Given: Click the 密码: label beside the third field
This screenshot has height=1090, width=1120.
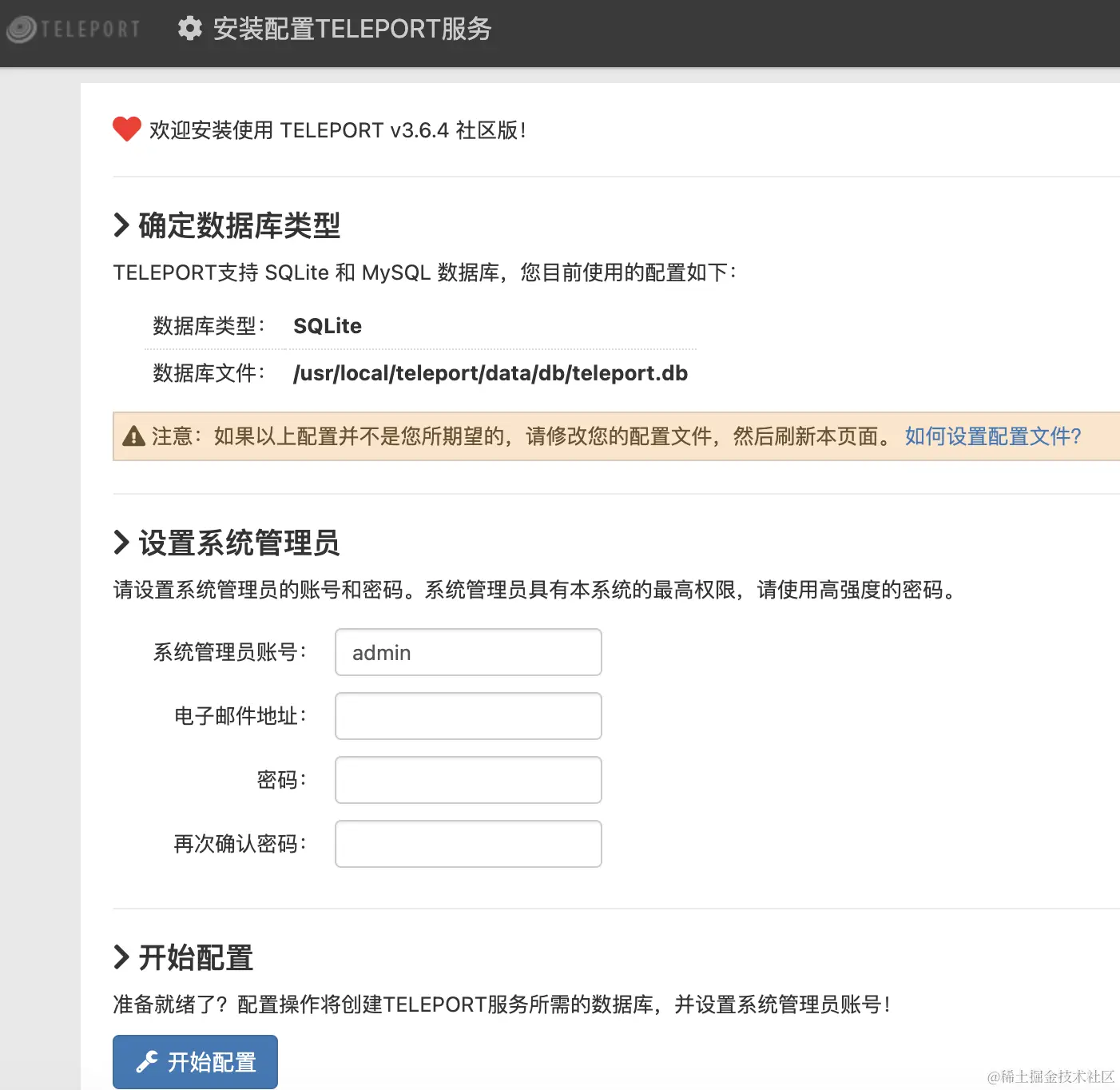Looking at the screenshot, I should [282, 780].
